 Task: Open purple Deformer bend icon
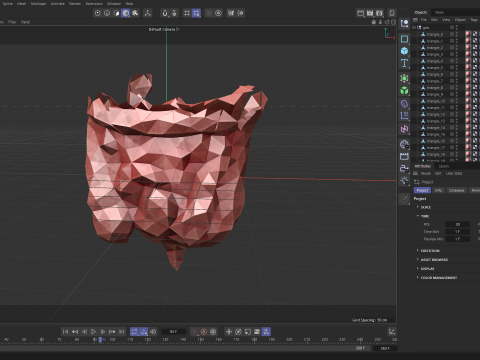[x=404, y=116]
